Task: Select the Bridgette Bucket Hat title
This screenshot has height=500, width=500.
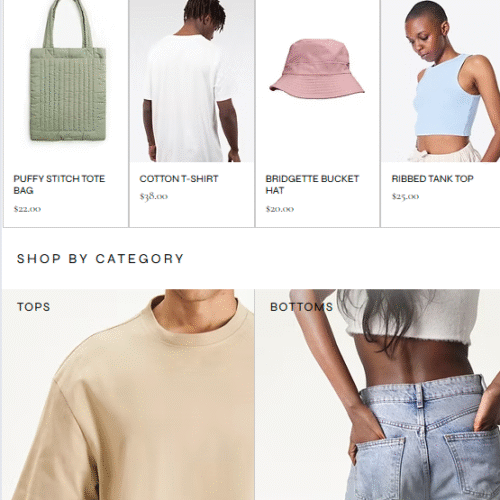Action: 312,184
